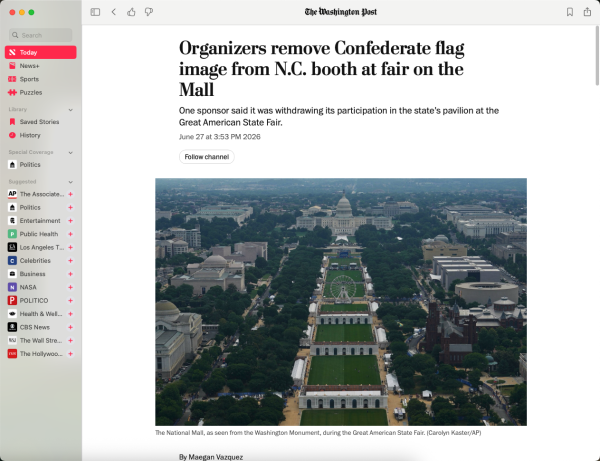Follow suggested Politics with plus icon
Screen dimensions: 600x461
pyautogui.click(x=70, y=207)
